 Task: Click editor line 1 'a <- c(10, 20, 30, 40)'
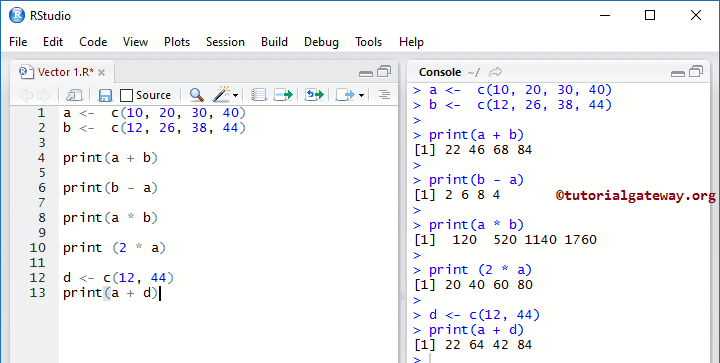[155, 113]
